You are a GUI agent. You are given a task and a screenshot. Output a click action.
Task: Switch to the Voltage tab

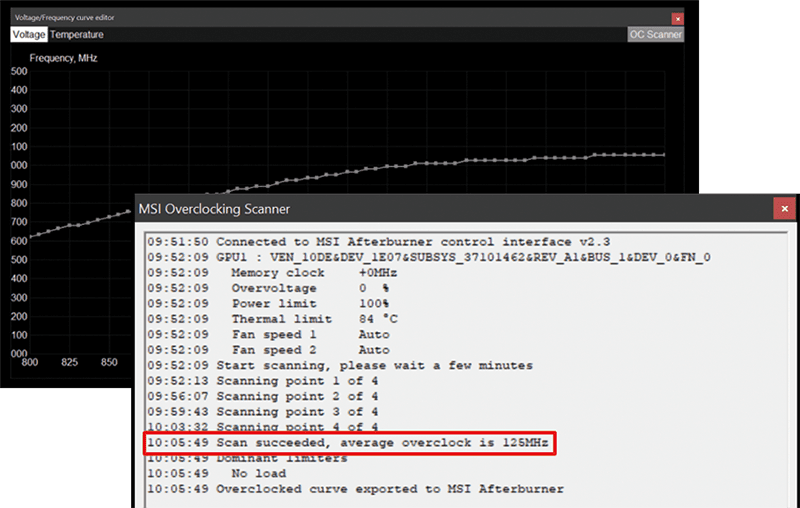click(29, 35)
